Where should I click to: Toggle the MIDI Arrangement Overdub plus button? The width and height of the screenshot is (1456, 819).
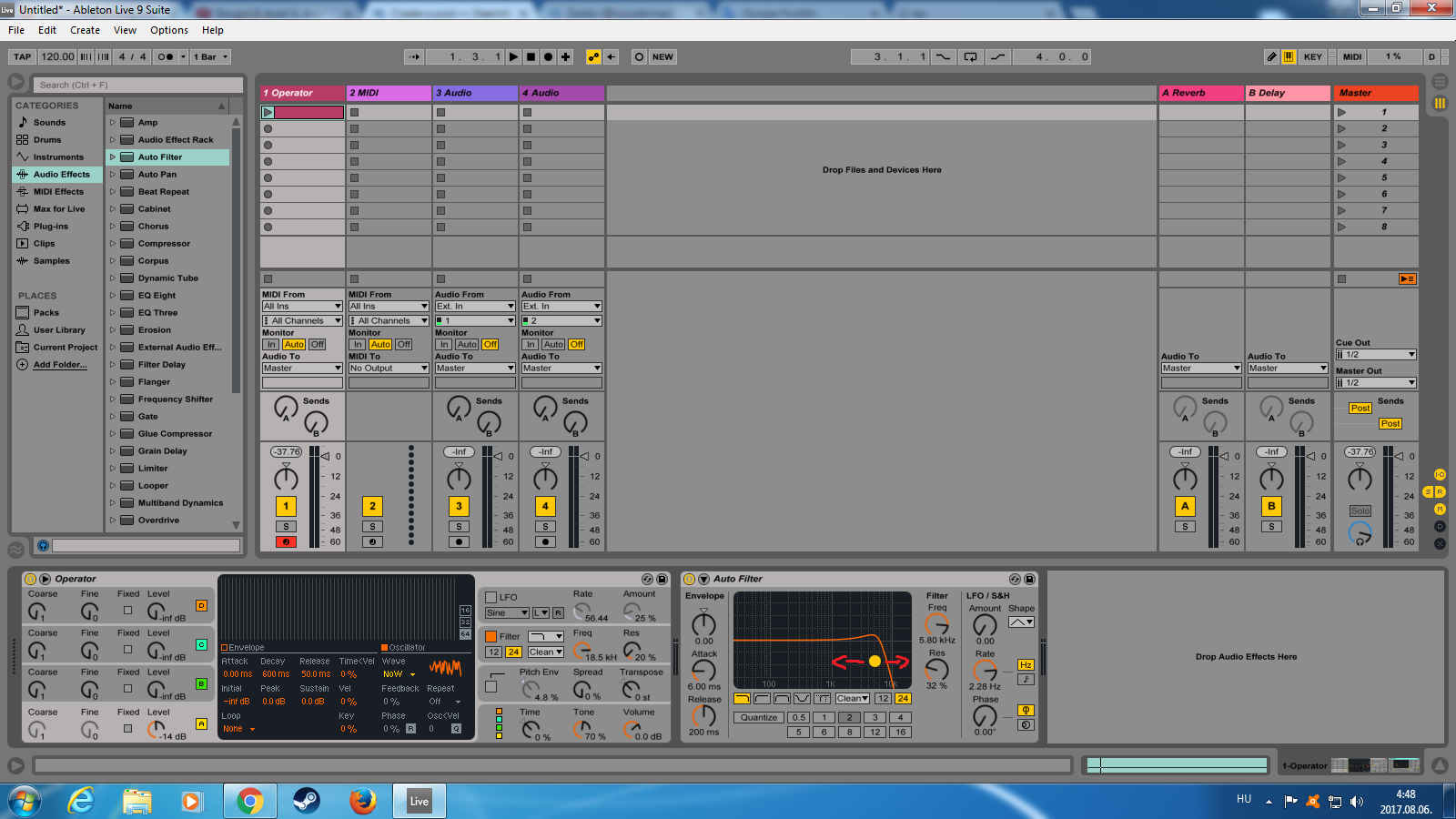pyautogui.click(x=566, y=56)
